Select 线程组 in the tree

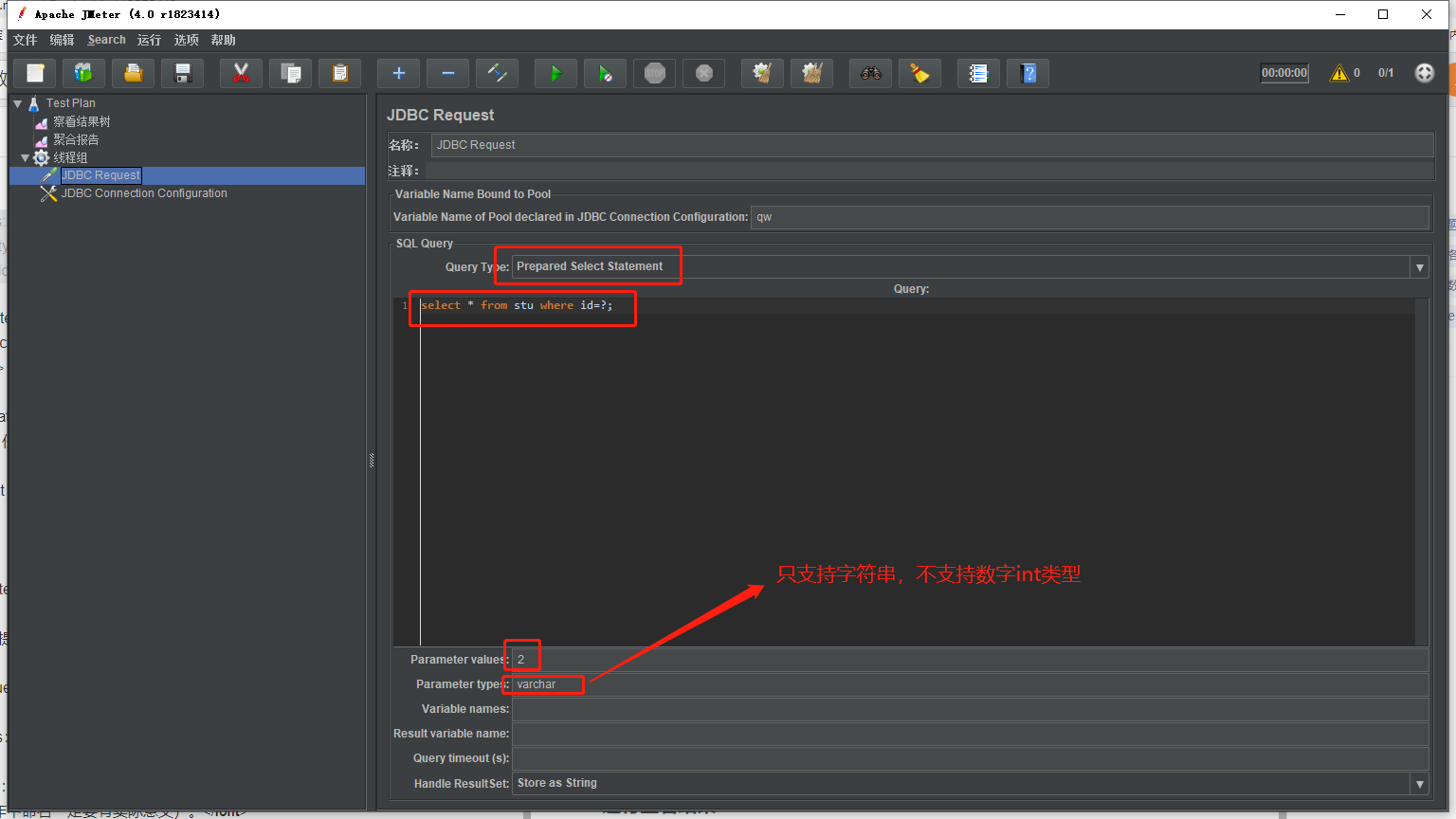(70, 157)
